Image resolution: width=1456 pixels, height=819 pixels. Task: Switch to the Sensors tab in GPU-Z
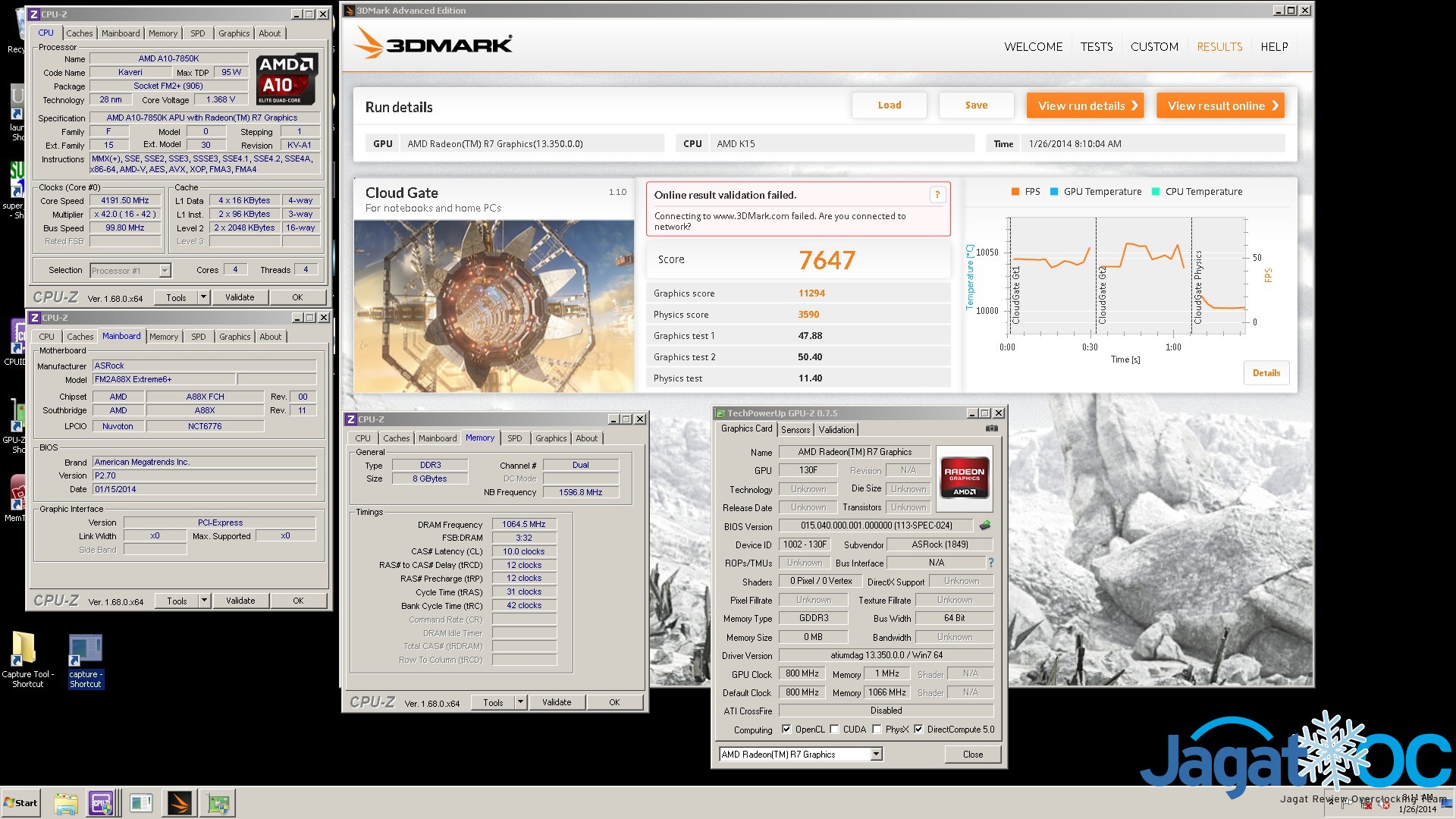tap(795, 430)
